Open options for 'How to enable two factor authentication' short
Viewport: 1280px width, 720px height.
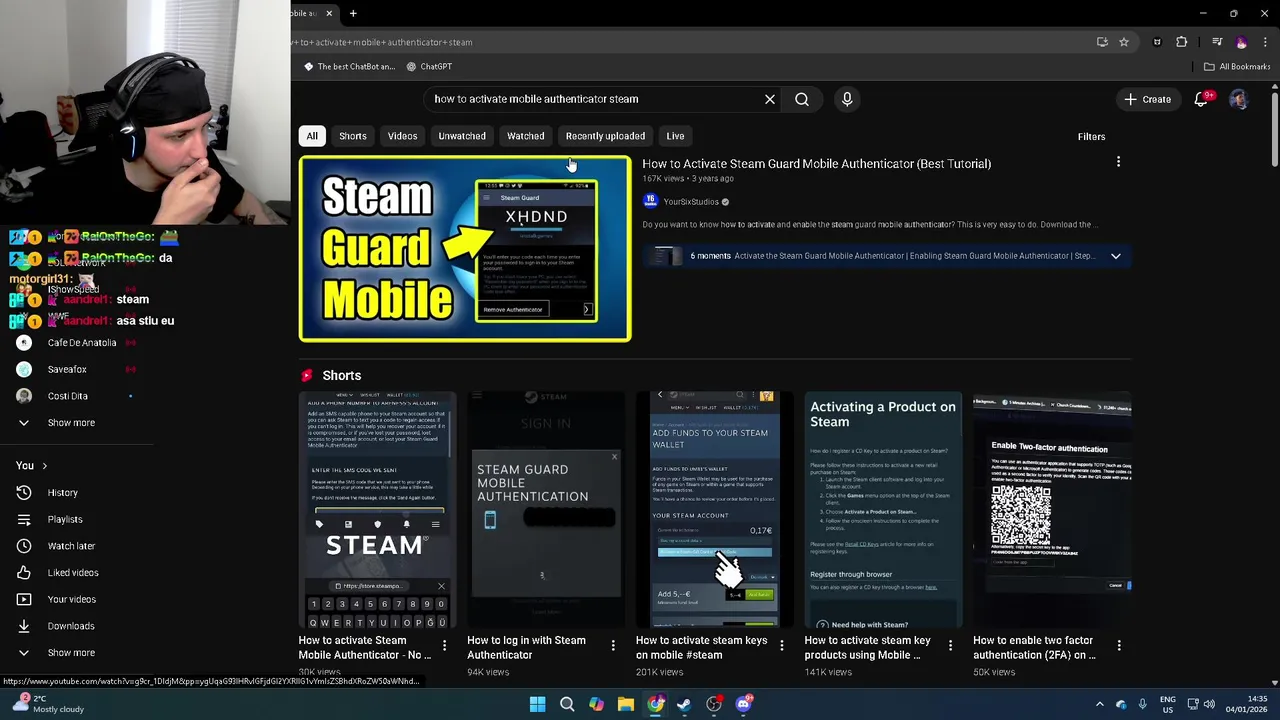tap(1119, 645)
